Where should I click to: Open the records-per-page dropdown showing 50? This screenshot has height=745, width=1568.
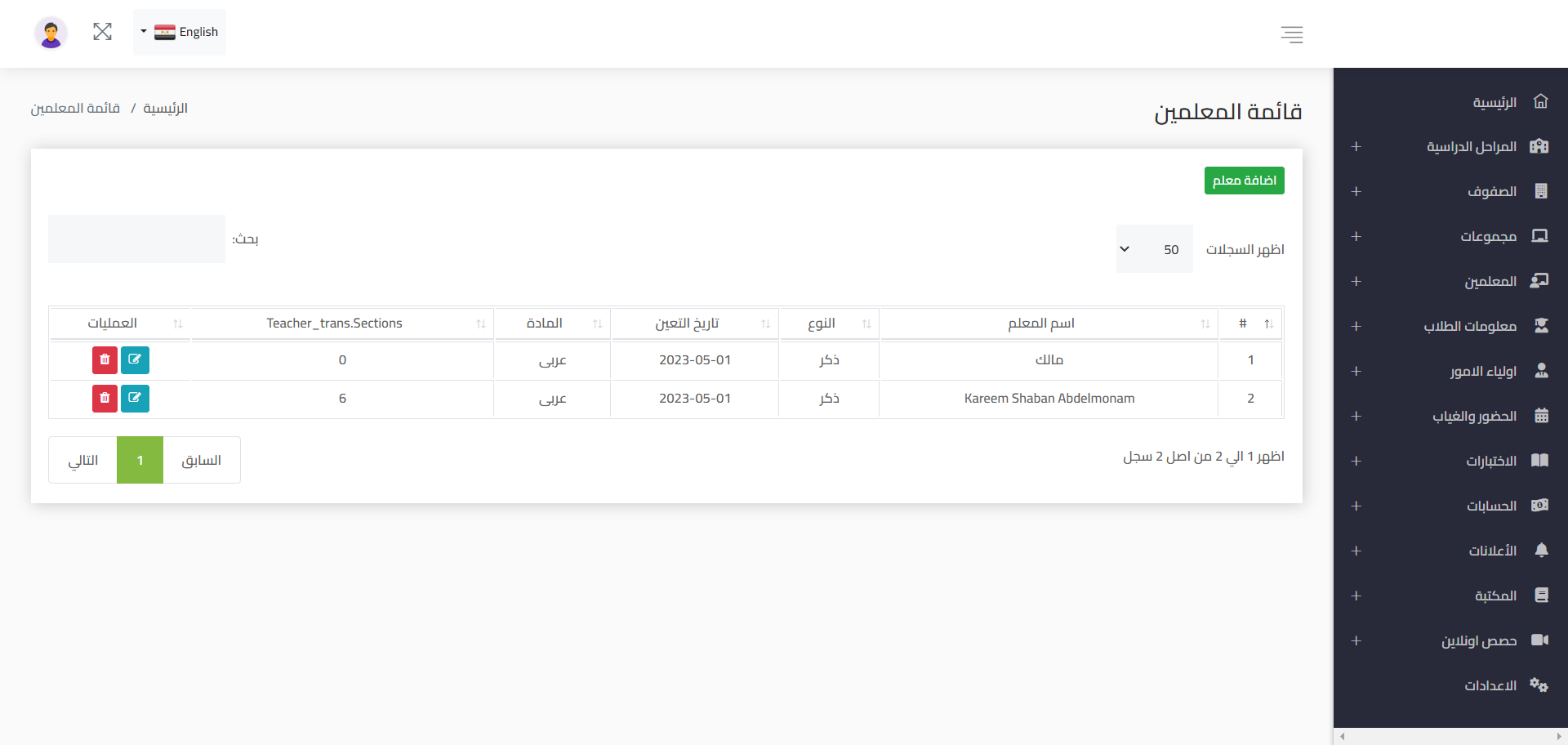tap(1153, 249)
